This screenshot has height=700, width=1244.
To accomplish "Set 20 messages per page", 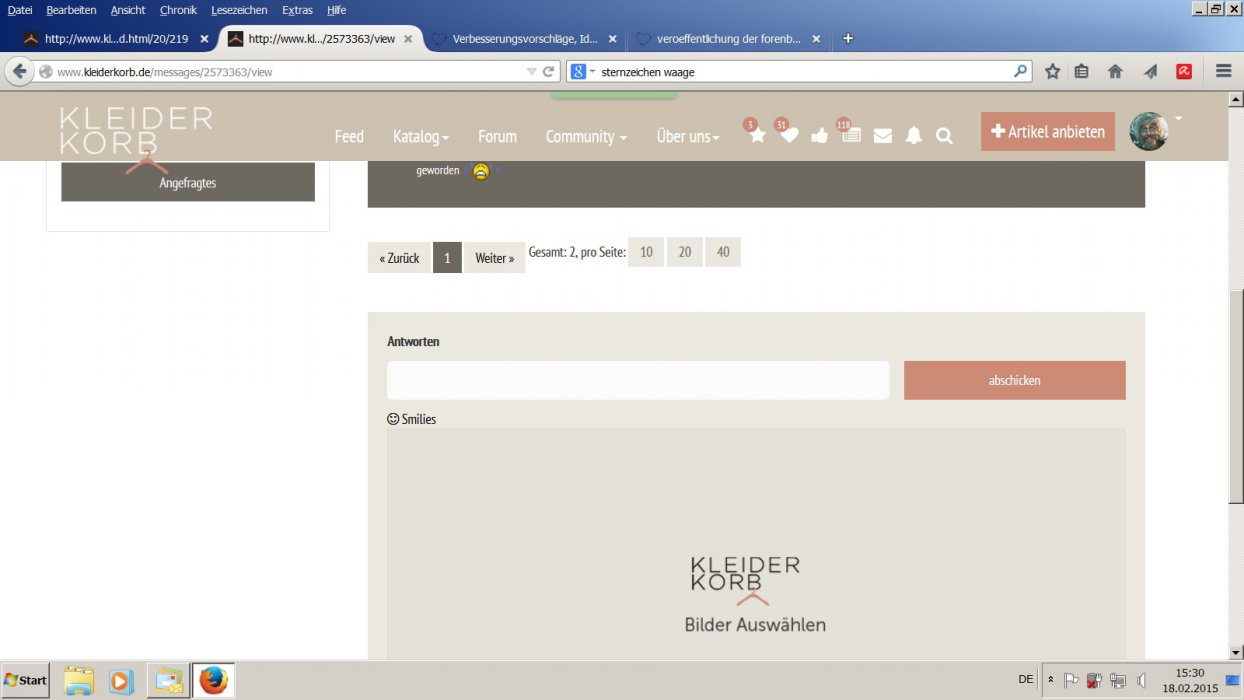I will tap(684, 252).
